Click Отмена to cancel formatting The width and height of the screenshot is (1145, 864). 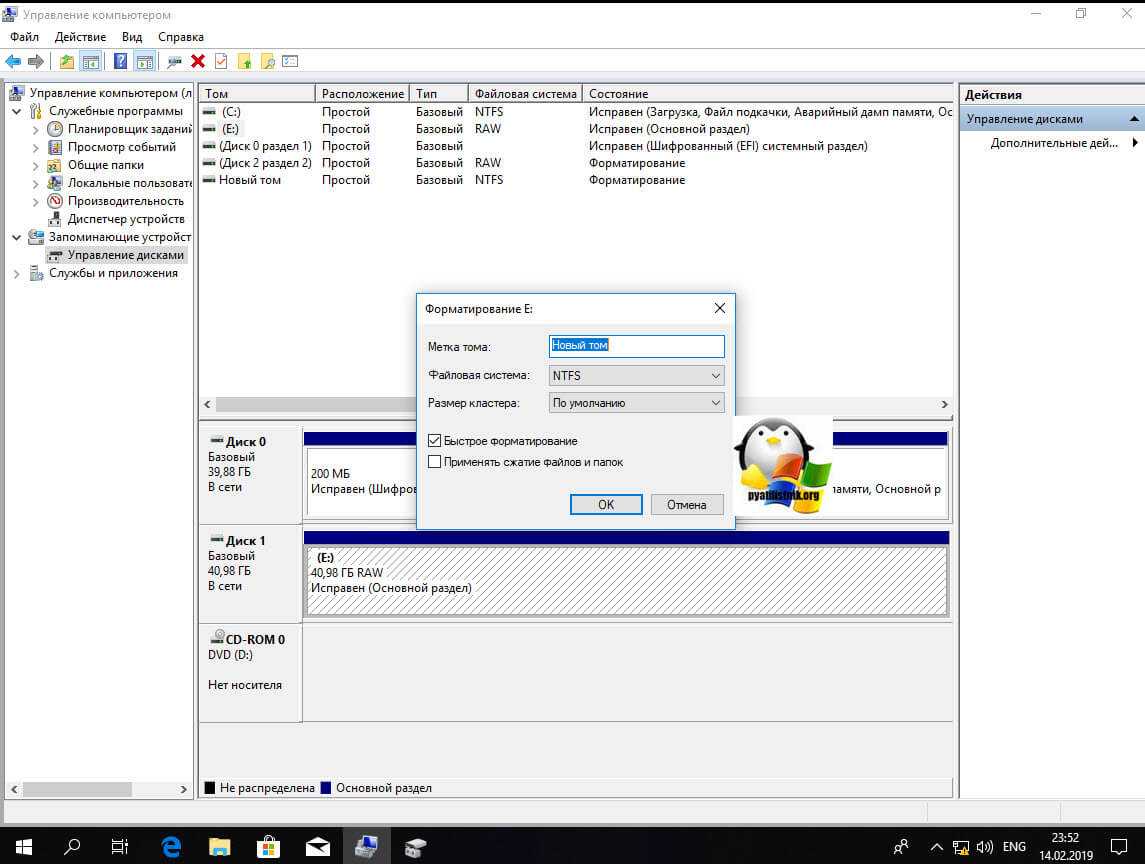tap(686, 505)
